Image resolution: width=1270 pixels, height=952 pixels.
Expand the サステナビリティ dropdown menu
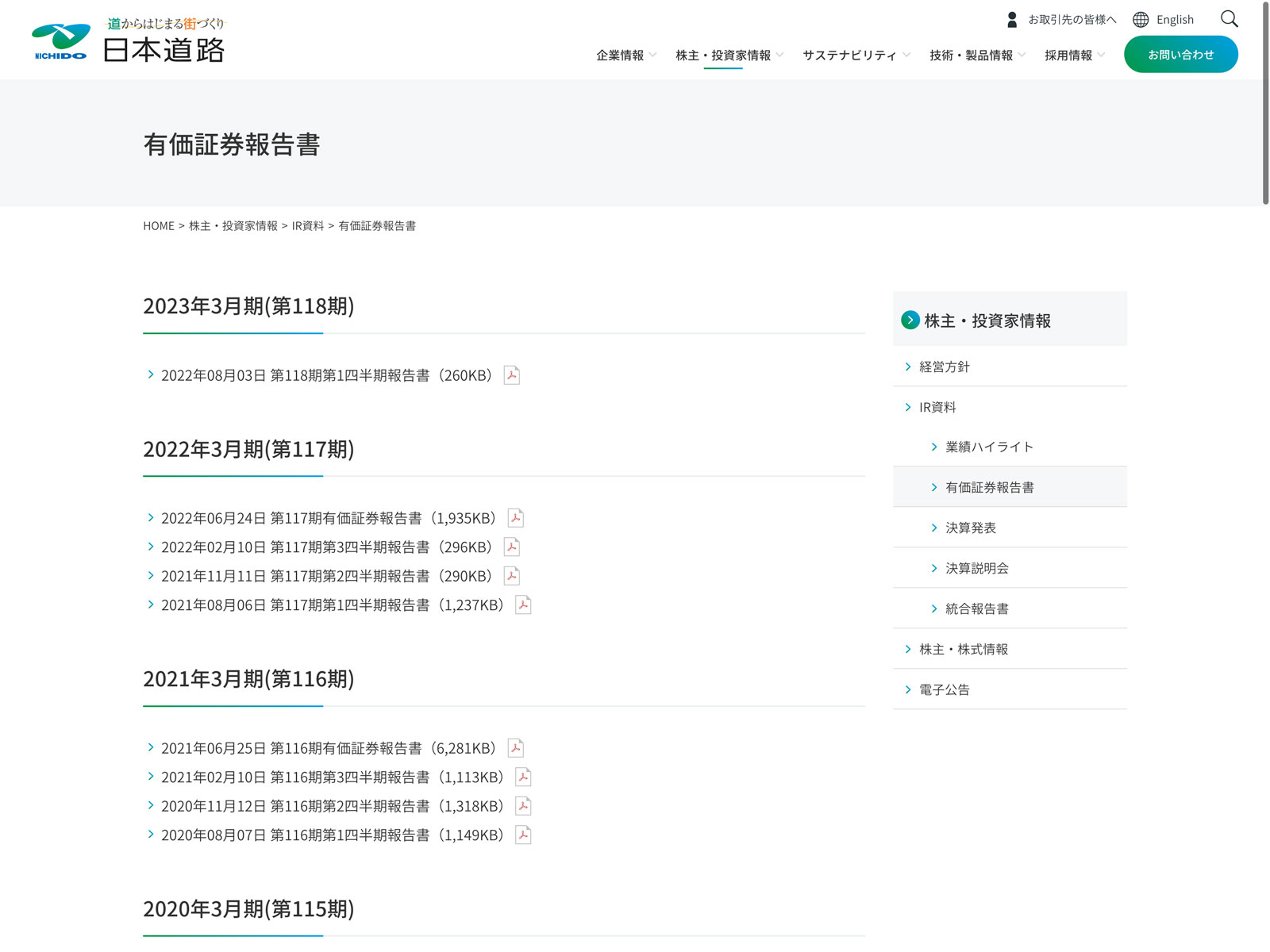[x=856, y=56]
